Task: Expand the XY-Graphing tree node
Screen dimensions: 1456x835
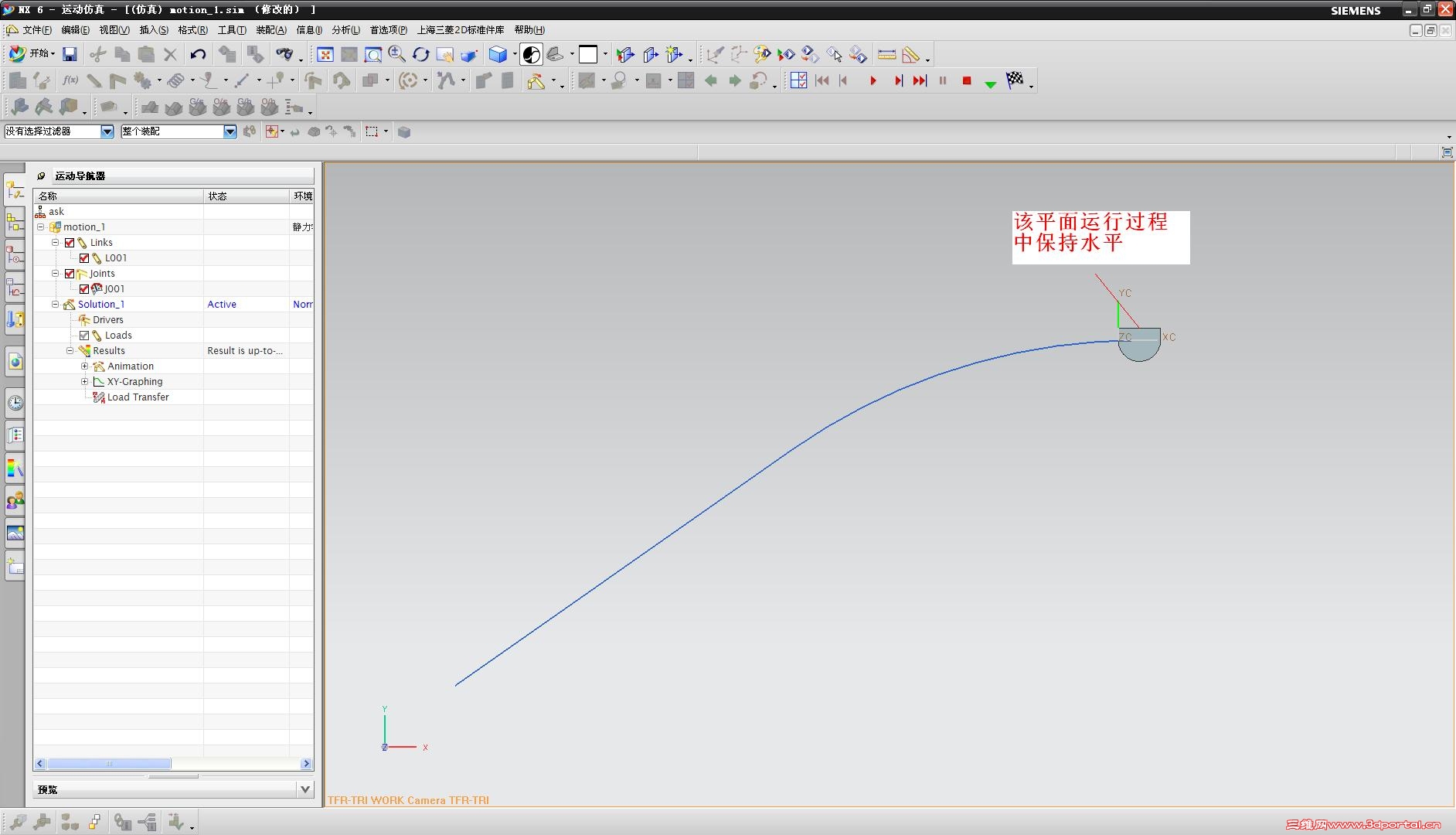Action: [85, 382]
